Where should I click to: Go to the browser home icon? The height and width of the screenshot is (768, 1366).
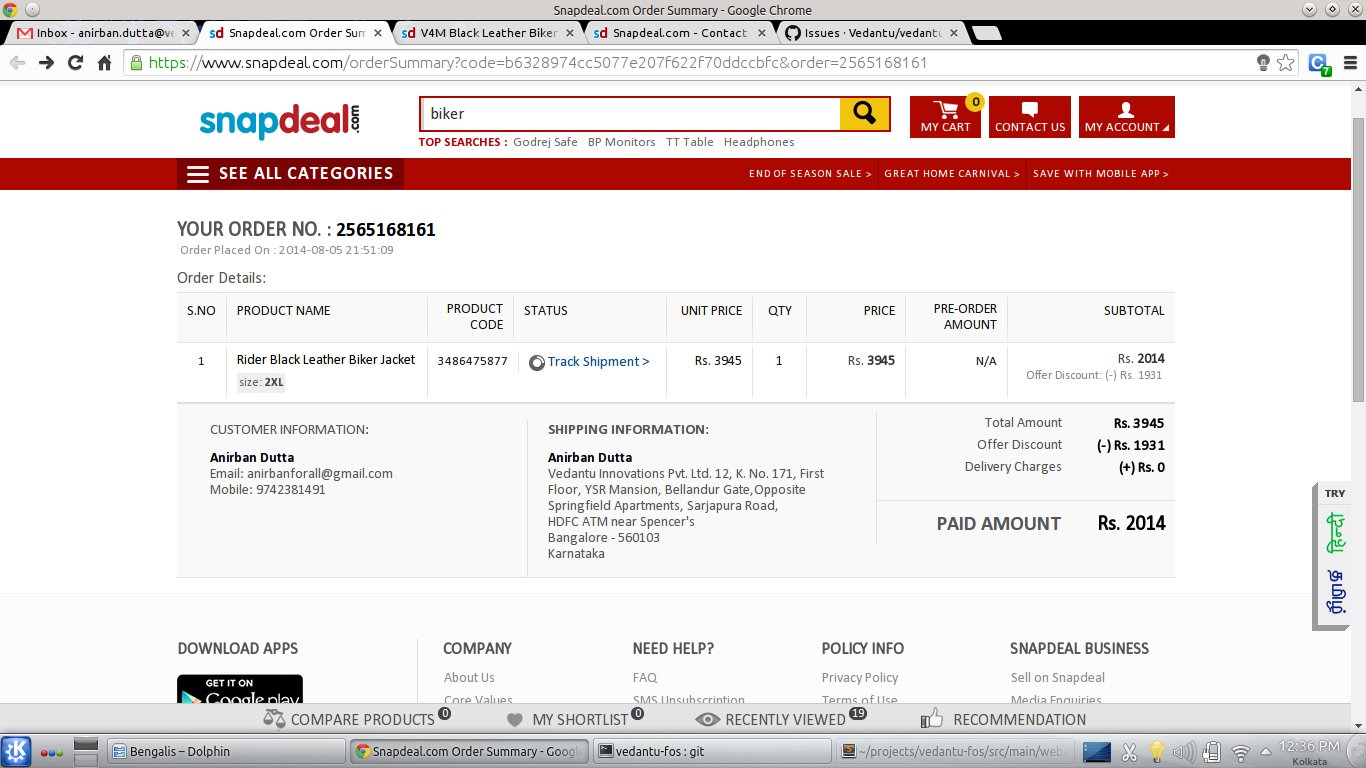[104, 63]
